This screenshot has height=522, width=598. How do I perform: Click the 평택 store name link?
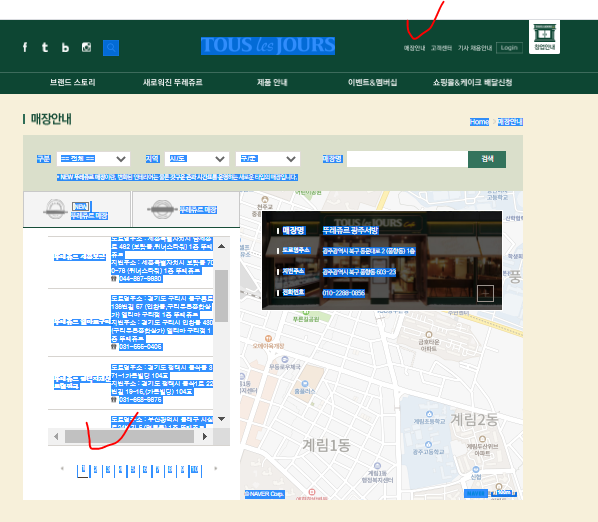click(x=82, y=382)
